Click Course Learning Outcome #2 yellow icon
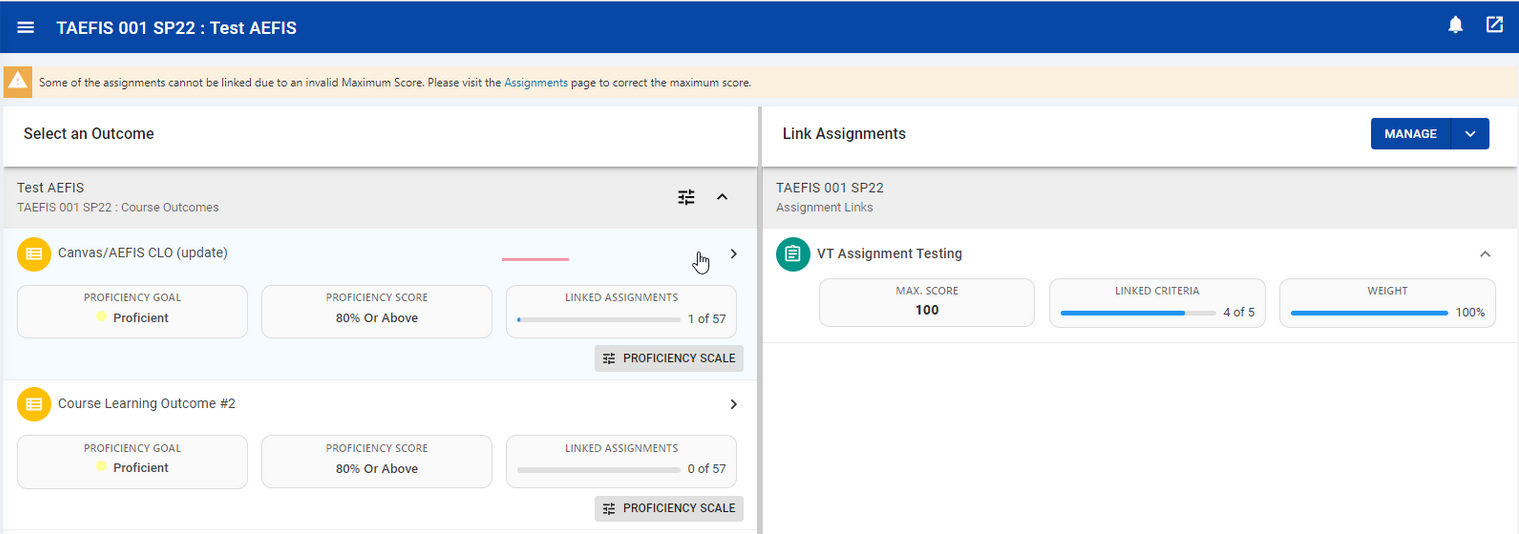The image size is (1519, 534). [x=34, y=404]
